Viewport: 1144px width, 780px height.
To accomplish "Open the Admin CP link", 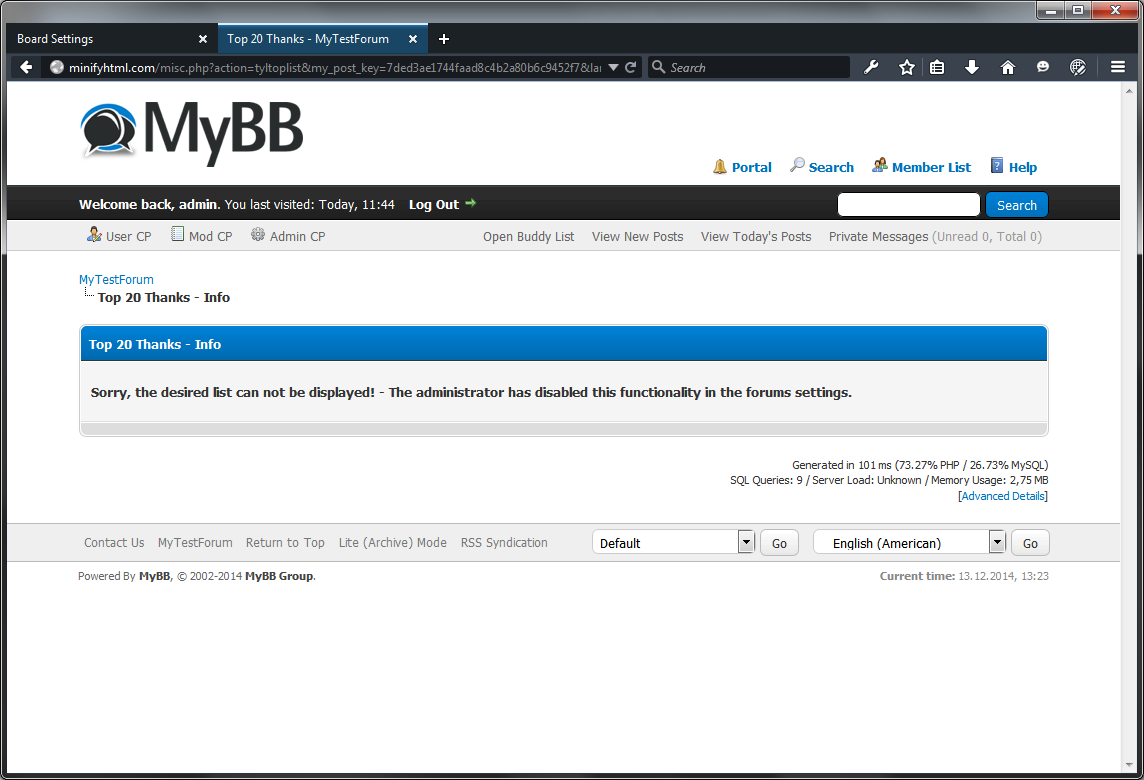I will (x=296, y=236).
